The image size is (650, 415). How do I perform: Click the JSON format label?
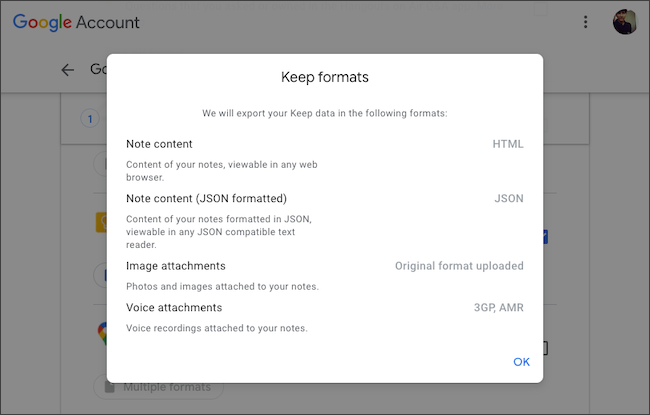(509, 198)
